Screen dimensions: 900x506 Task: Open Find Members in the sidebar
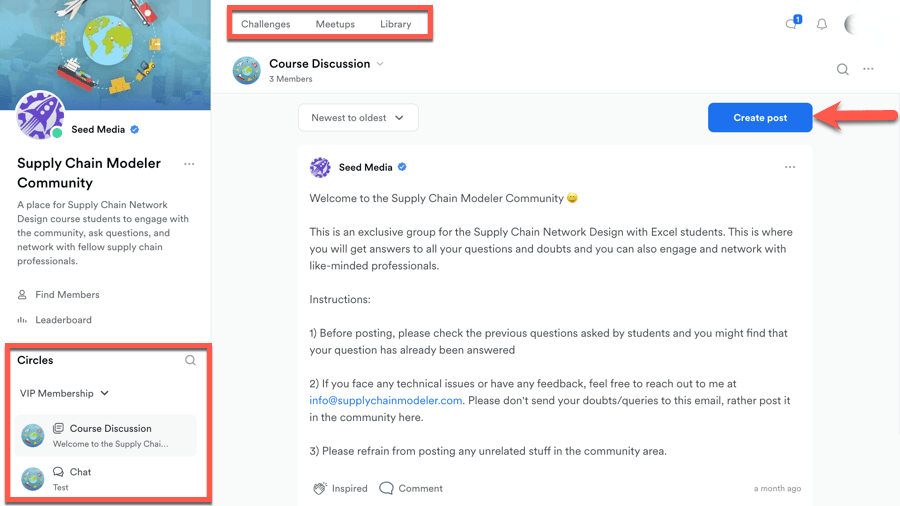pos(67,295)
